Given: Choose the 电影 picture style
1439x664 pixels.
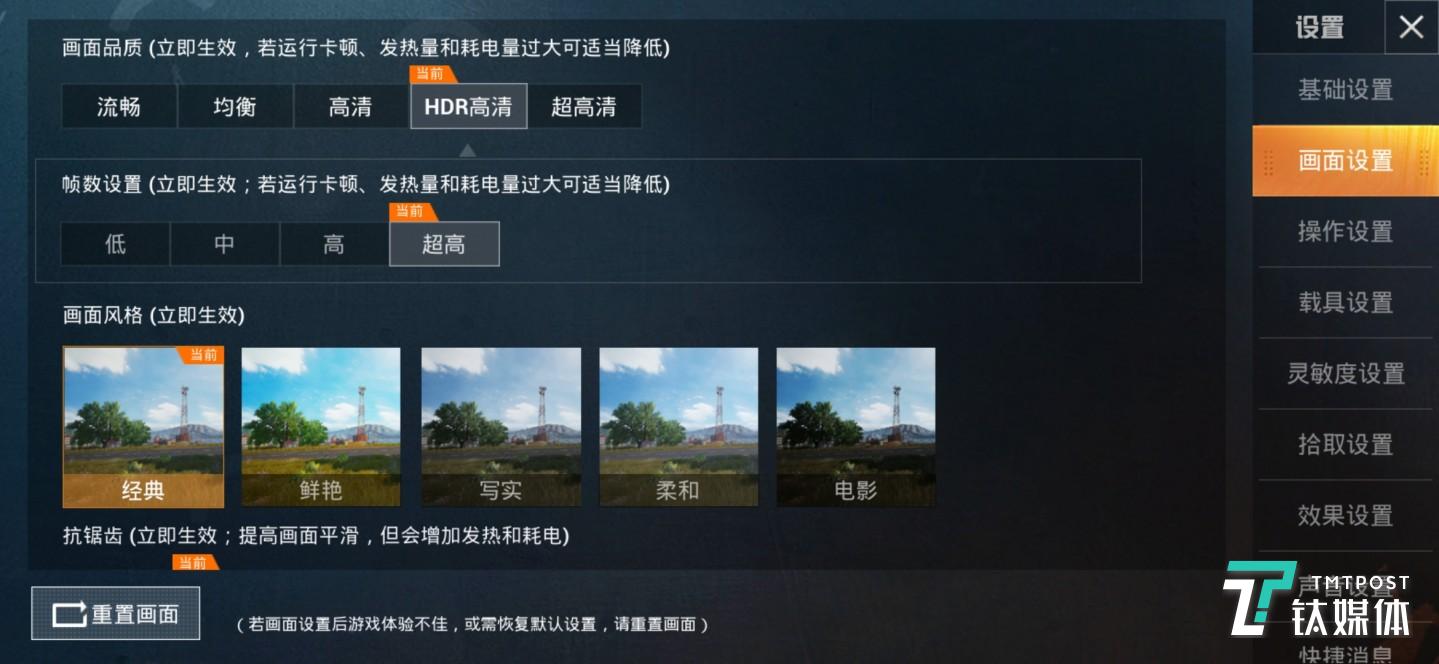Looking at the screenshot, I should (856, 427).
